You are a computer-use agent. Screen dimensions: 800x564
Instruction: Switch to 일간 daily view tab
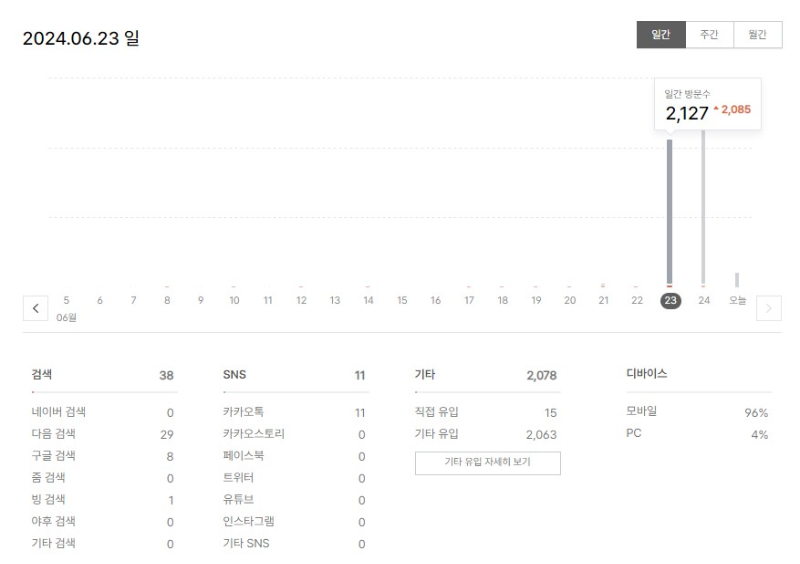661,35
